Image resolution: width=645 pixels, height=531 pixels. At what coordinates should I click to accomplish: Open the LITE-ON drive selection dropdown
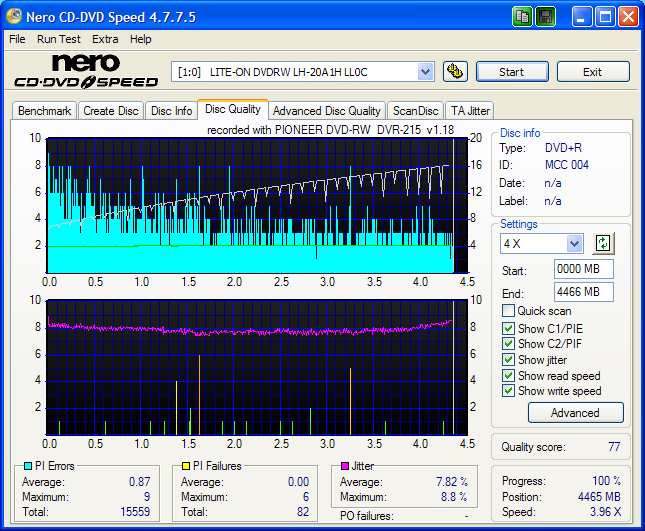(425, 71)
